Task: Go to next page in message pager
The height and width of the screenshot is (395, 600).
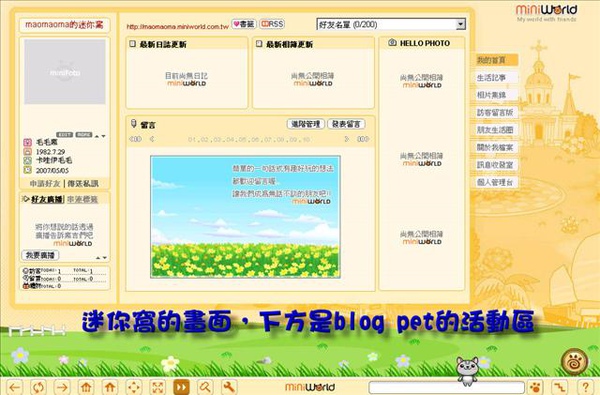Action: tap(347, 139)
